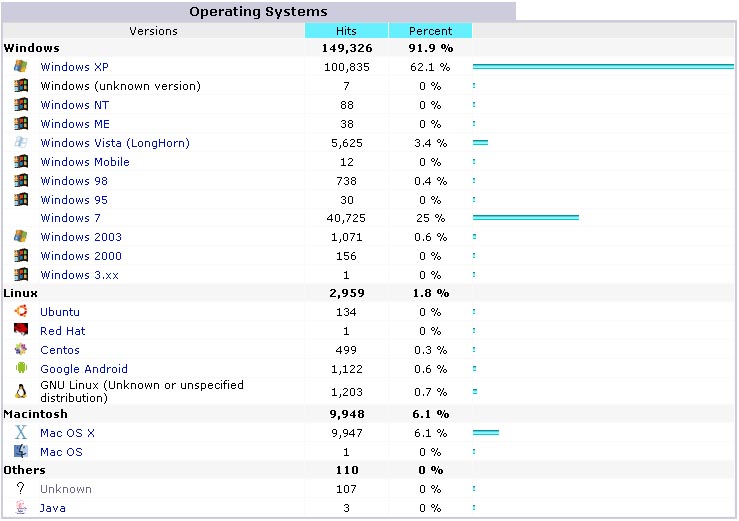Select the Linux group heading

coord(20,293)
